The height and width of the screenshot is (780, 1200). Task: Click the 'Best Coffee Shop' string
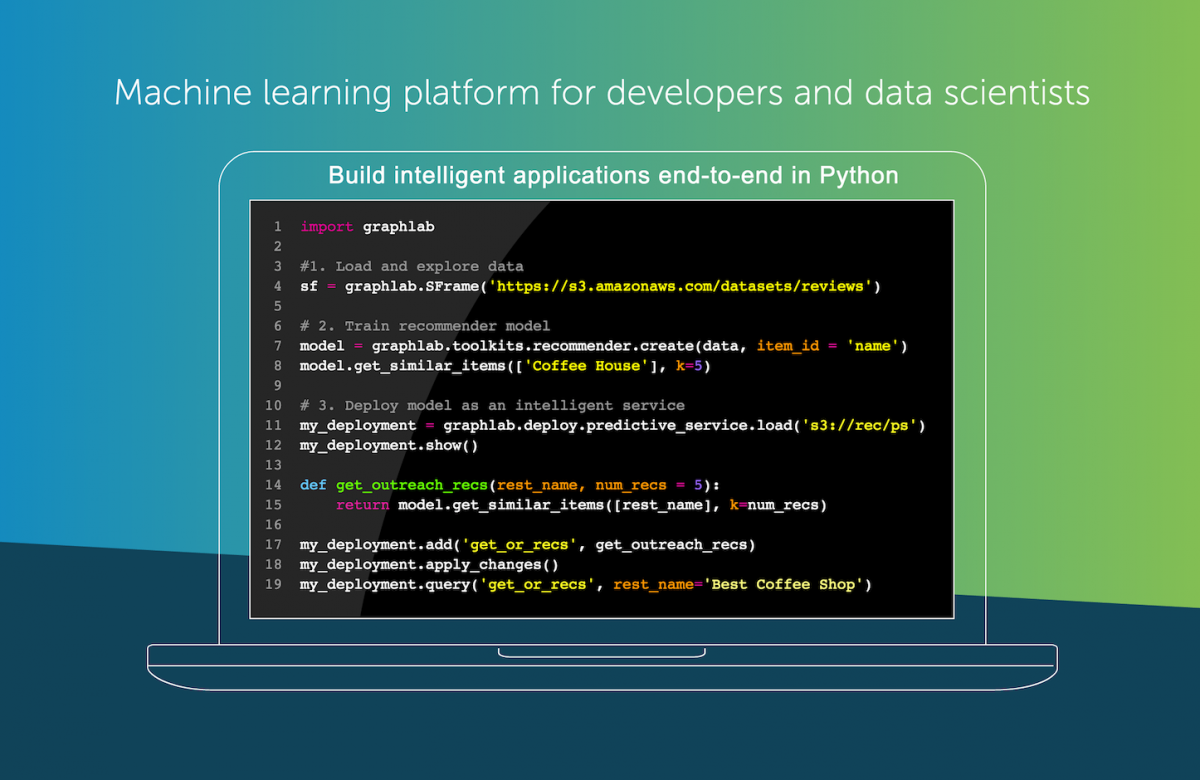click(783, 584)
